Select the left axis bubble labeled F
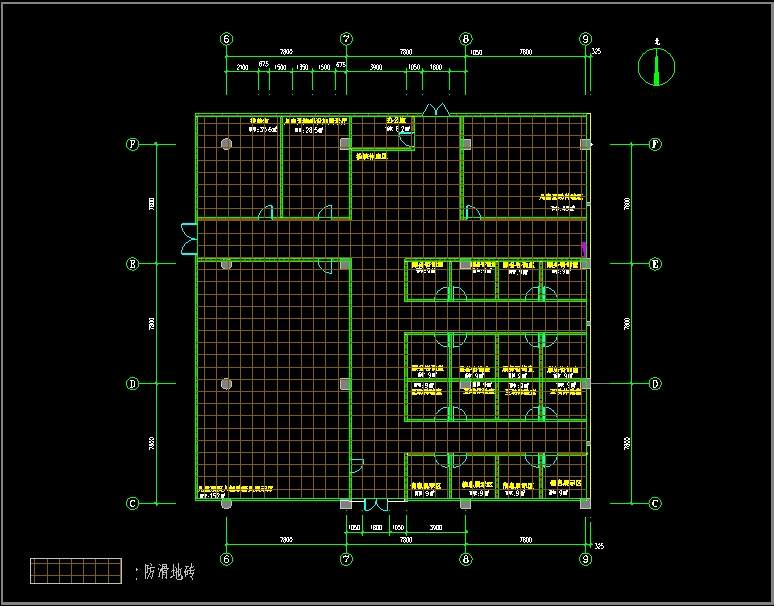Viewport: 774px width, 606px height. tap(132, 144)
